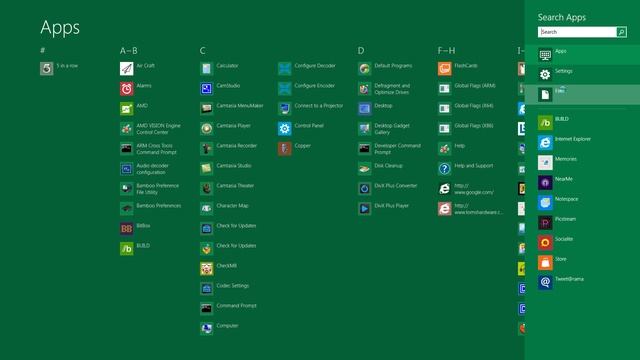Launch DivX Plus Player

[383, 209]
